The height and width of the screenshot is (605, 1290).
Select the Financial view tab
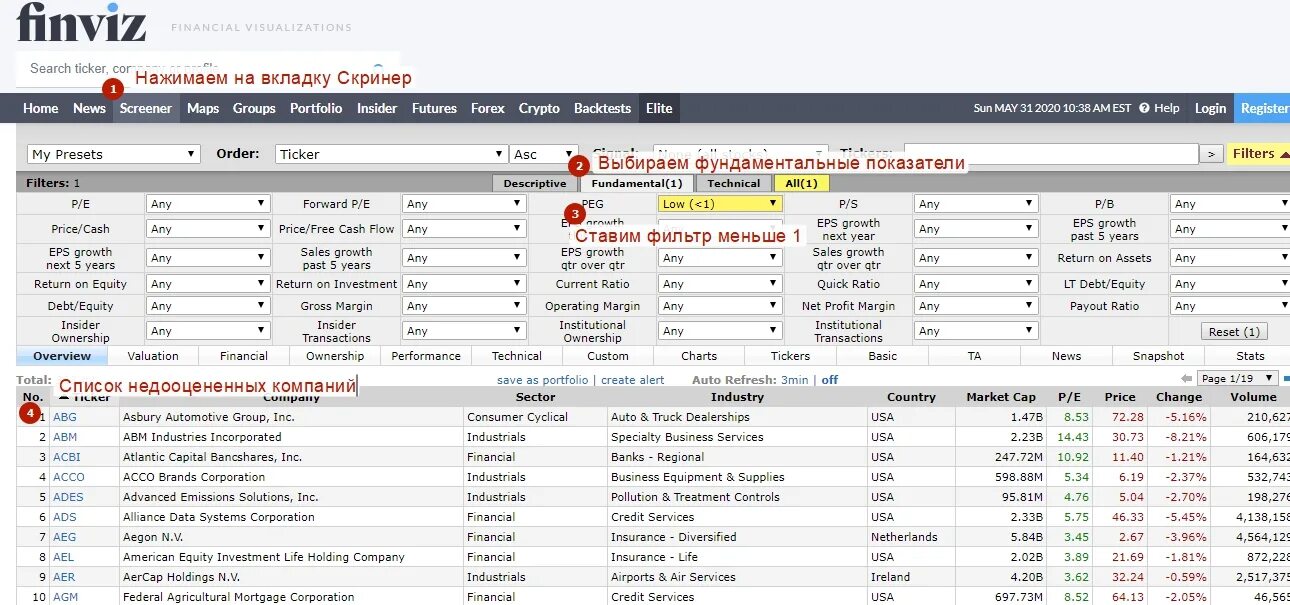(x=244, y=356)
